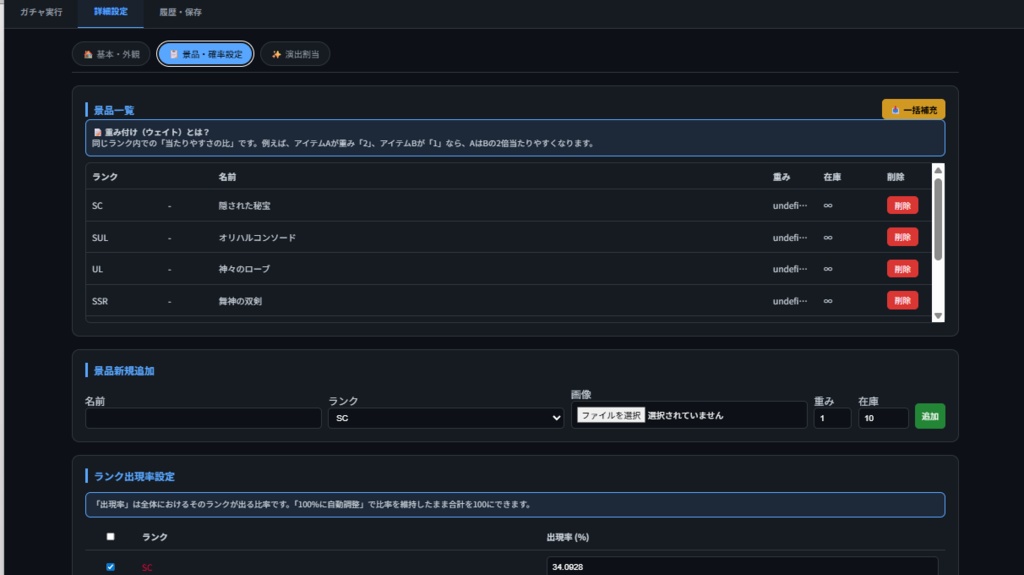1024x575 pixels.
Task: Click the オリハルコンソード name cell
Action: tap(257, 237)
